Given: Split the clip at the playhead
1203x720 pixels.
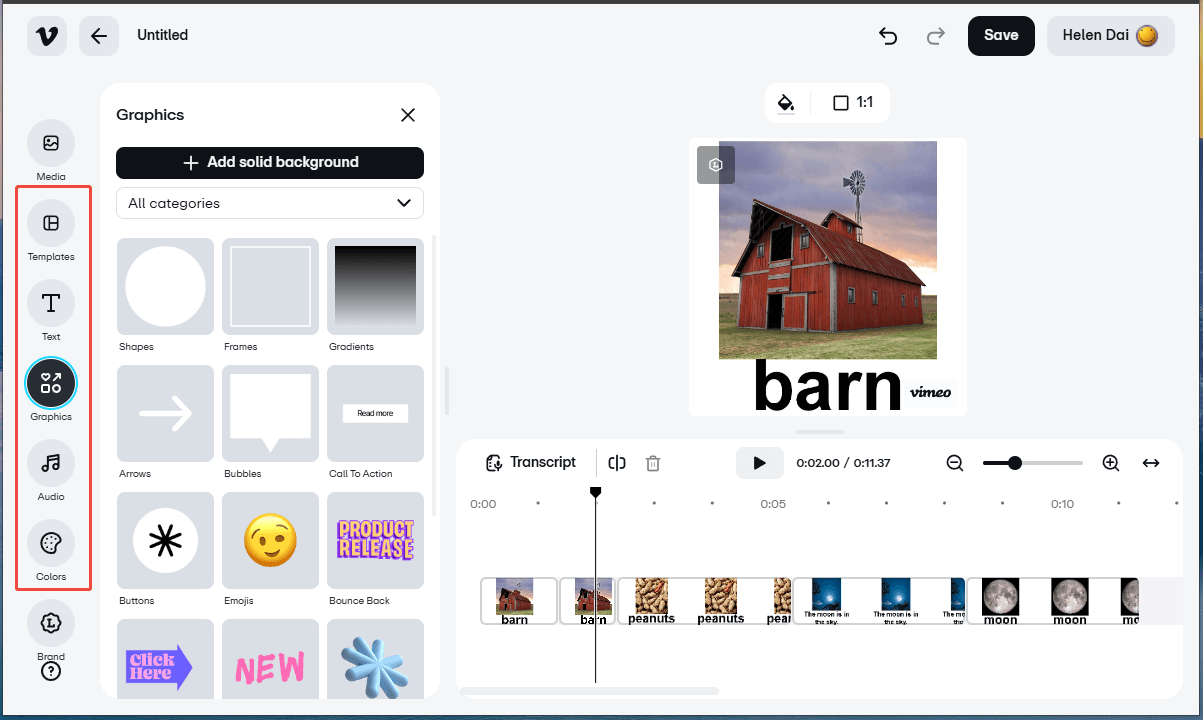Looking at the screenshot, I should [616, 462].
